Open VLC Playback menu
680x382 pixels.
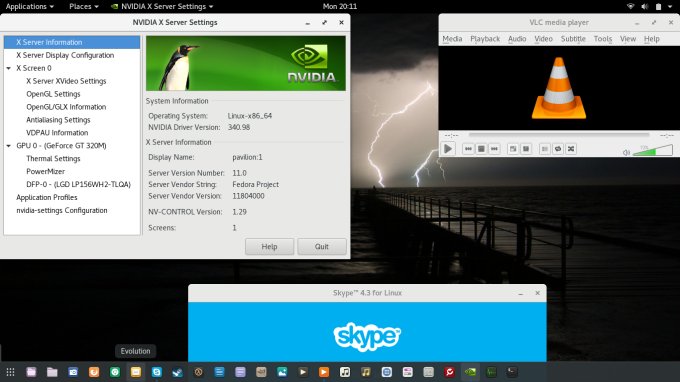(485, 39)
